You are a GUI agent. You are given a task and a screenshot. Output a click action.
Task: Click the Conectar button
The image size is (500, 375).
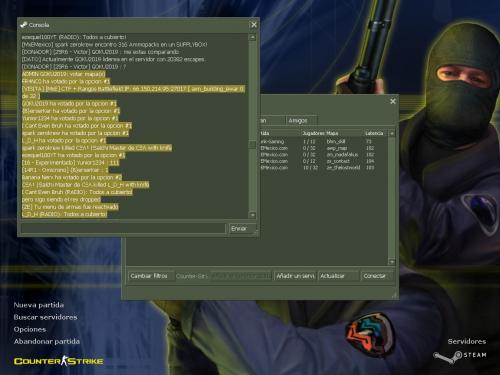[x=375, y=276]
